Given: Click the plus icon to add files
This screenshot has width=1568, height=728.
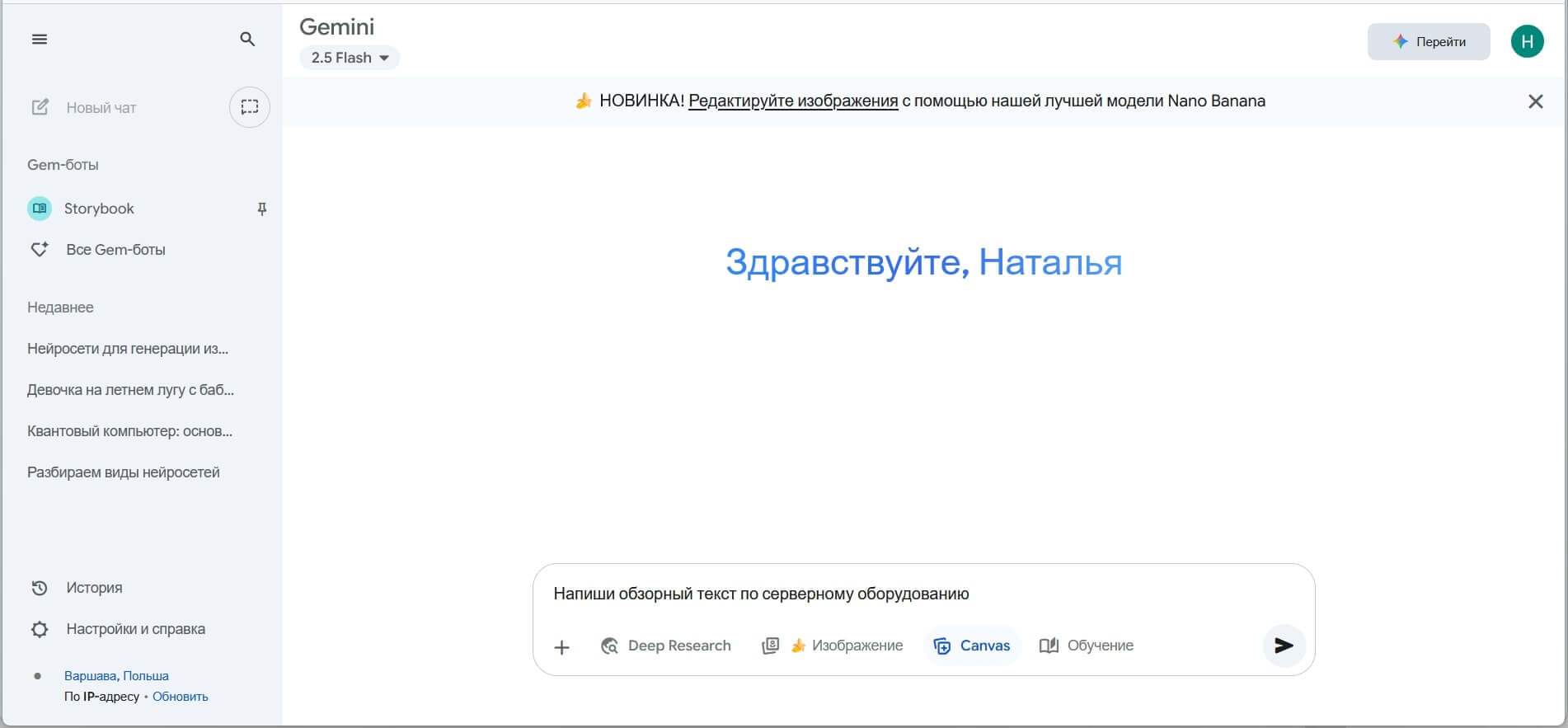Looking at the screenshot, I should pyautogui.click(x=561, y=647).
